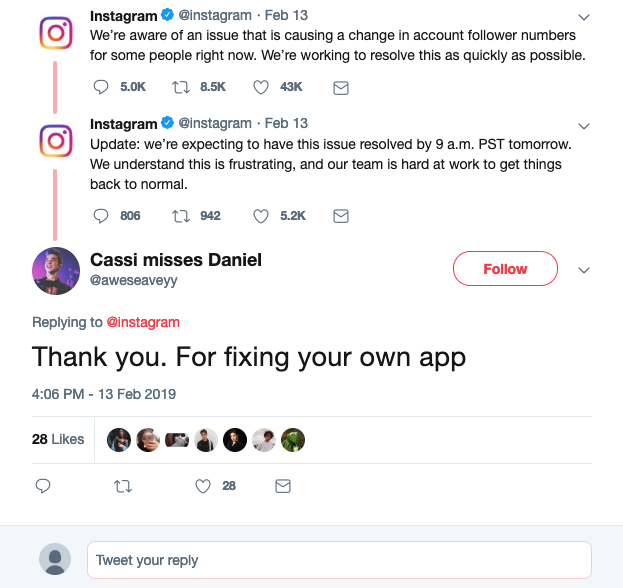Retweet the Instagram update with 942 retweets
The height and width of the screenshot is (588, 623).
180,215
